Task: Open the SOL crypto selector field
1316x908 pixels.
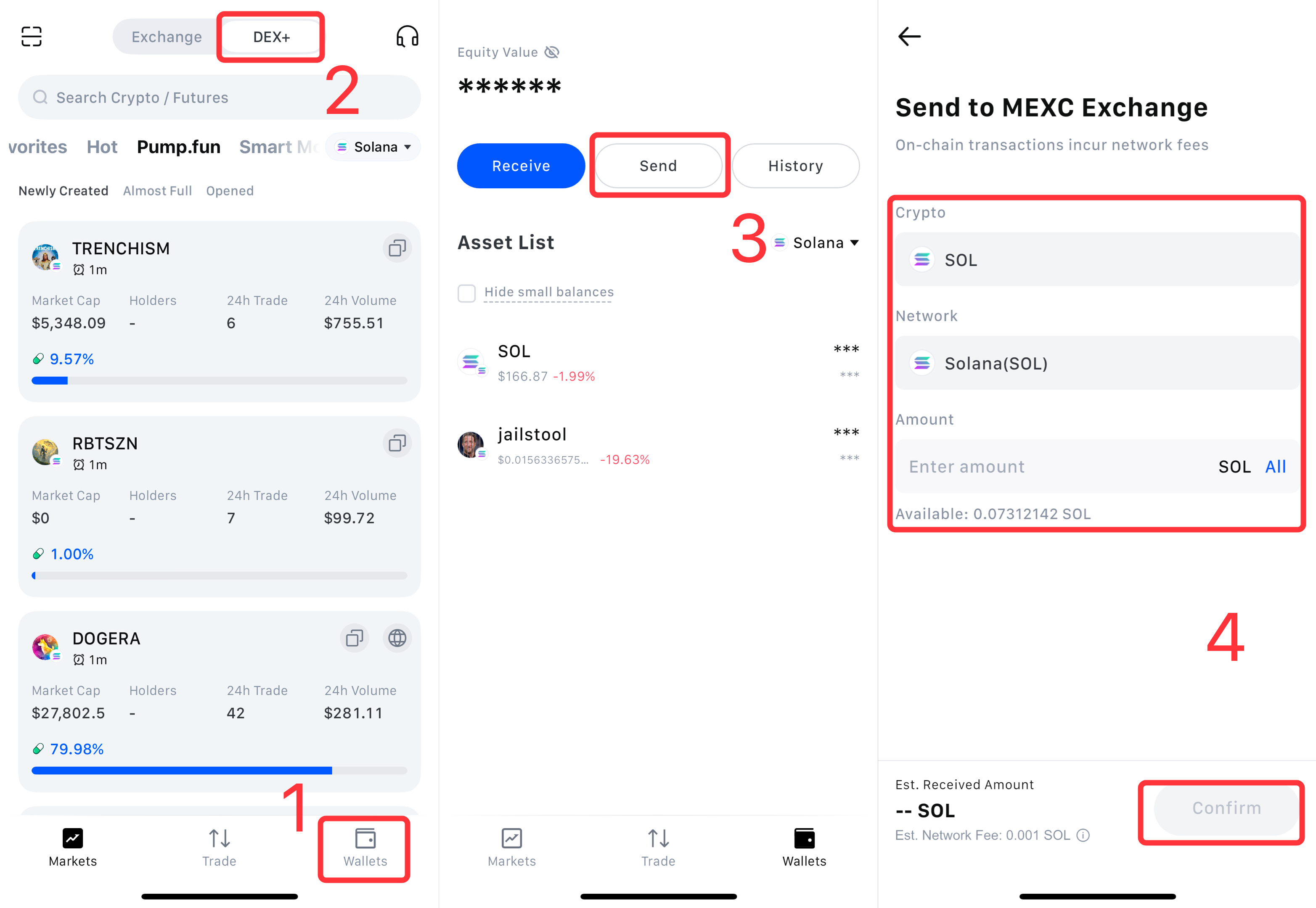Action: pos(1096,259)
